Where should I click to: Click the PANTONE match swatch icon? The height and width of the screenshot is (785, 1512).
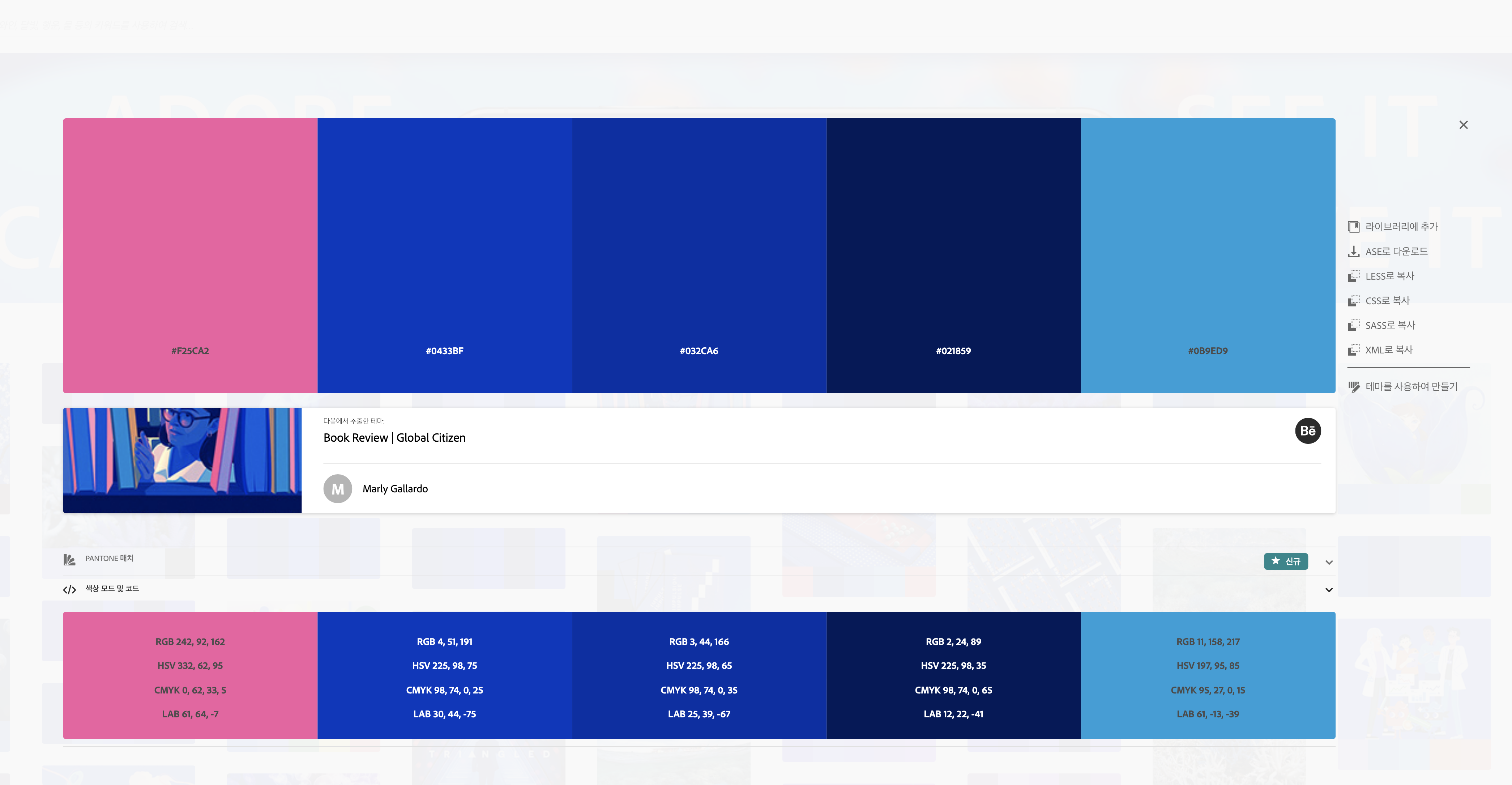(x=69, y=560)
